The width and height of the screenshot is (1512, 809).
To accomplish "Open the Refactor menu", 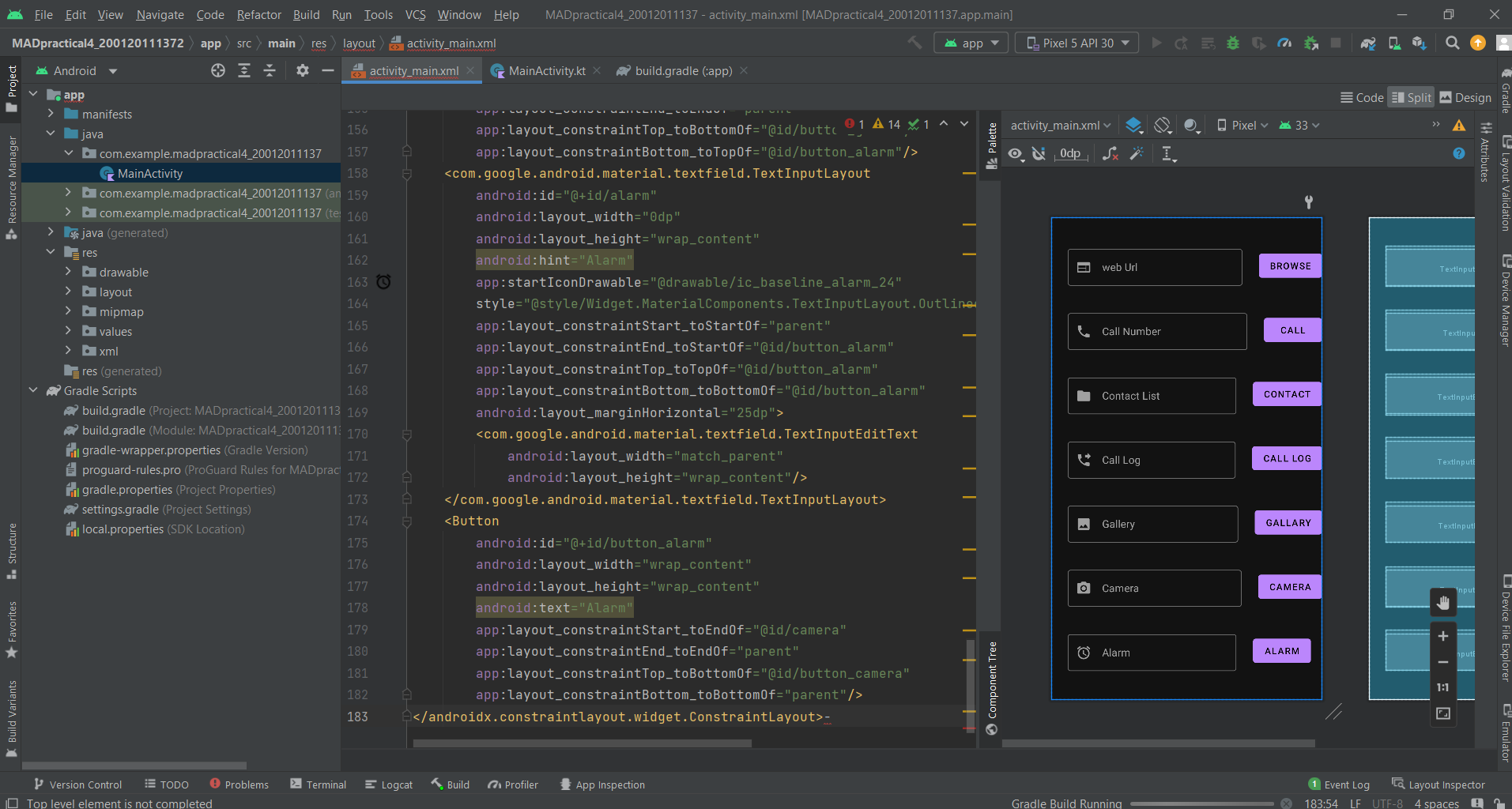I will [x=258, y=14].
